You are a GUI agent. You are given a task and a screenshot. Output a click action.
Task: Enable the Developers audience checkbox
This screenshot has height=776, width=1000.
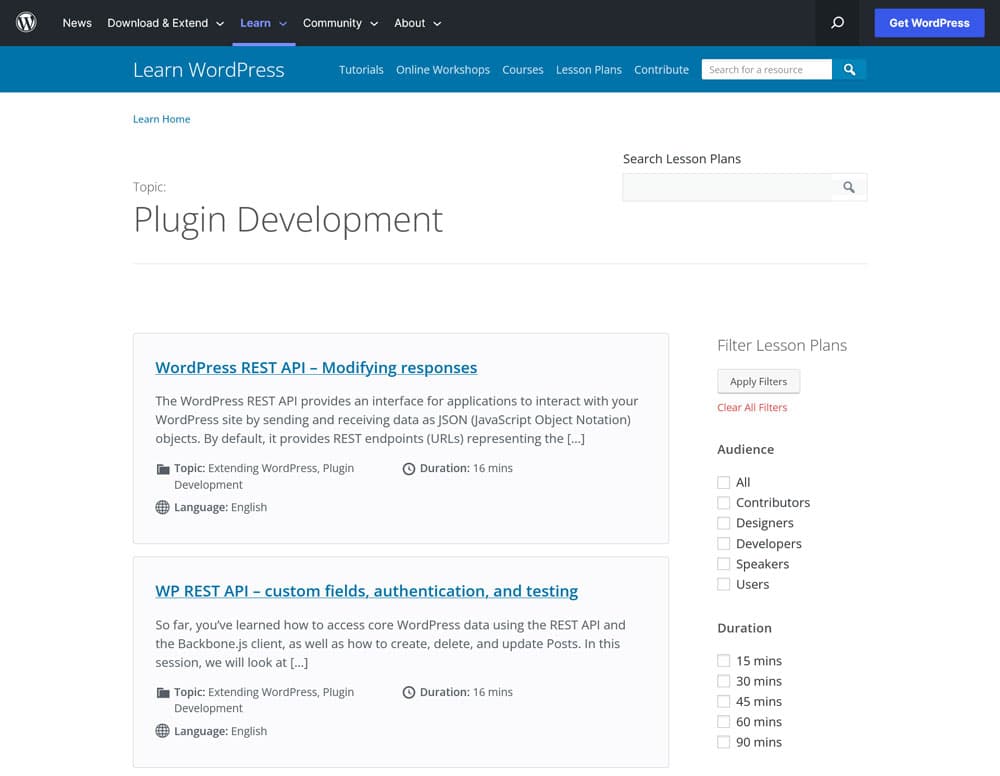point(724,544)
